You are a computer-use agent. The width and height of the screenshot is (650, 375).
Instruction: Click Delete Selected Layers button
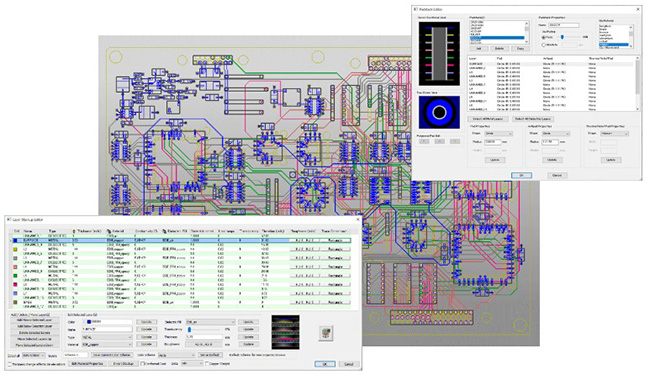35,332
